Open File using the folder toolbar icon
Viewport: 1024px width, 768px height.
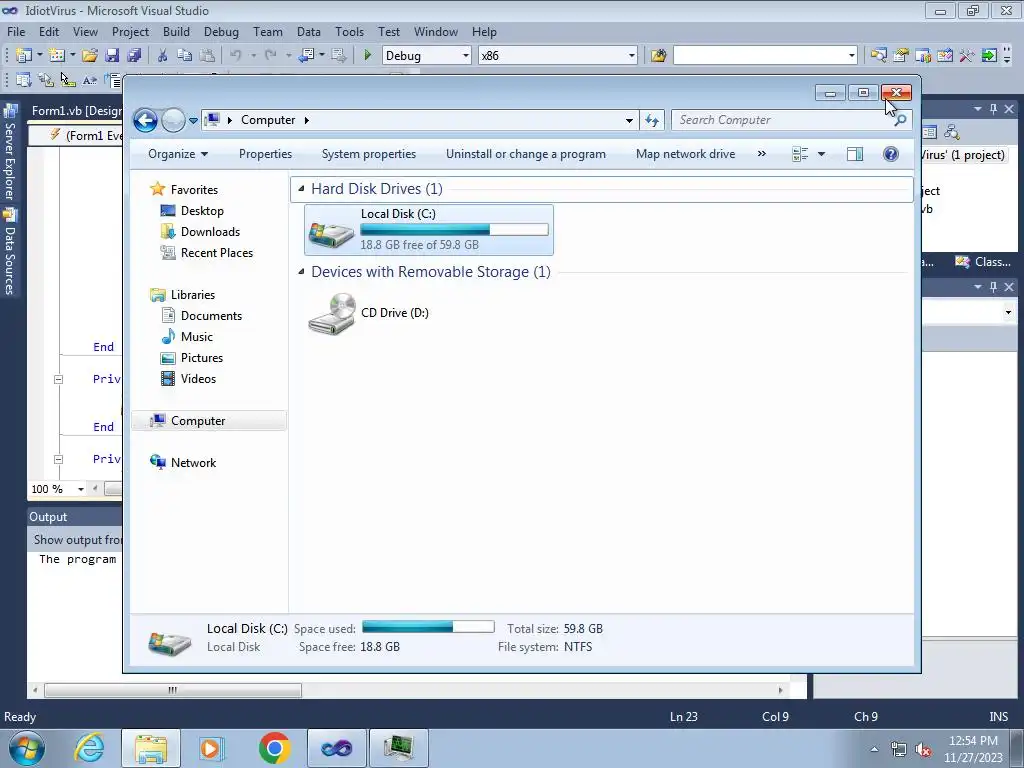90,56
